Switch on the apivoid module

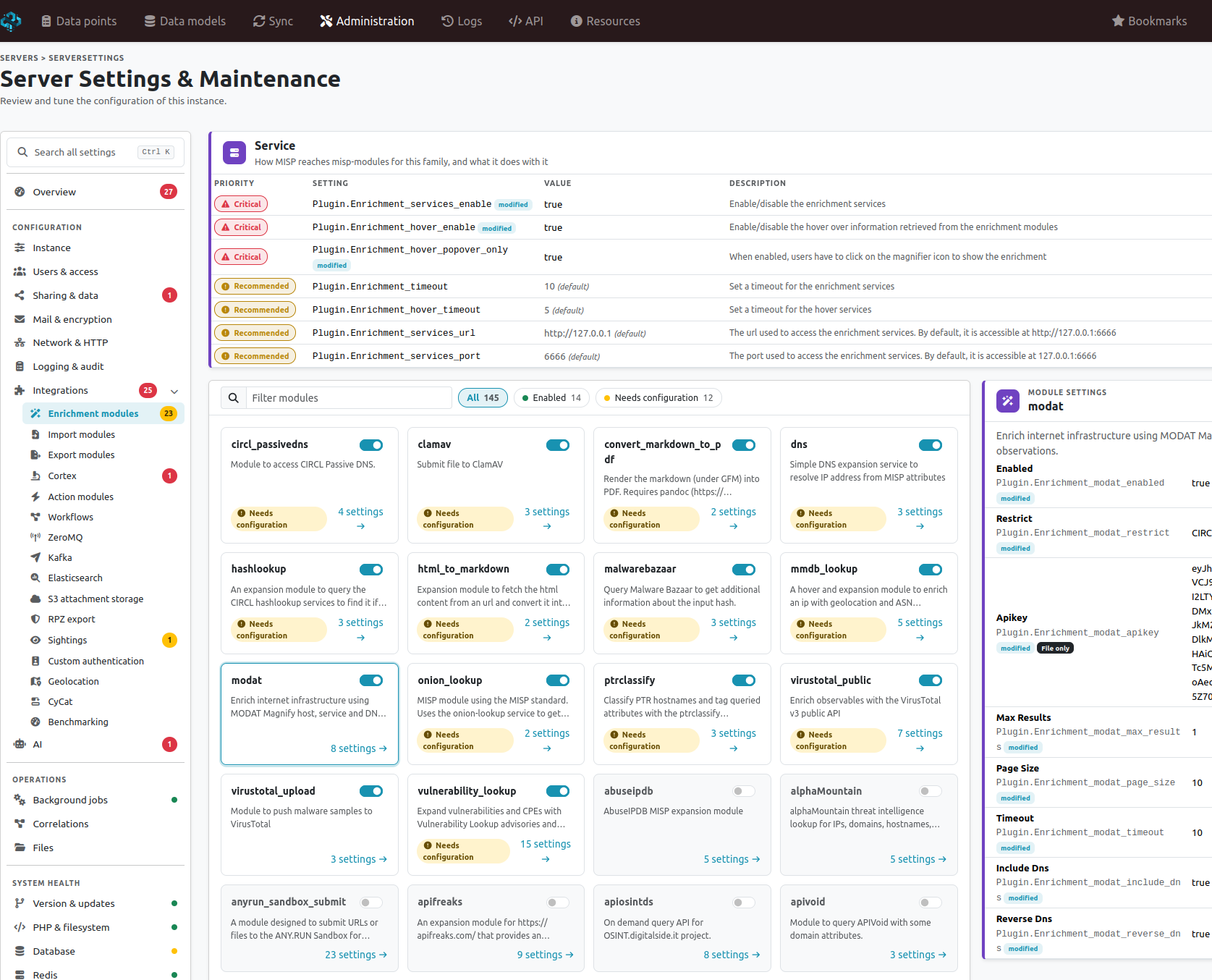pos(931,902)
